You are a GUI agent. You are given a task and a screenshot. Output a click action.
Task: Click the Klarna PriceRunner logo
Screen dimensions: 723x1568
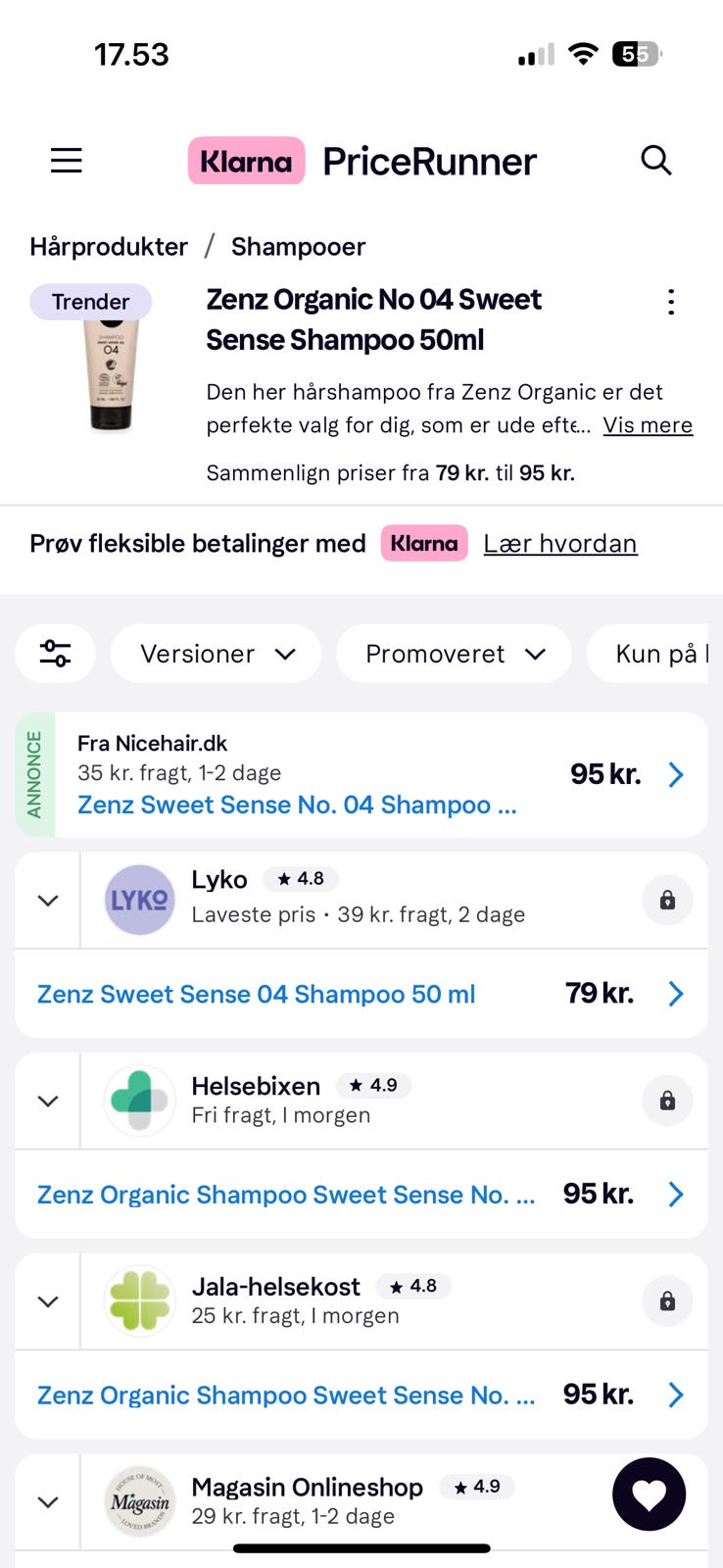(x=362, y=161)
